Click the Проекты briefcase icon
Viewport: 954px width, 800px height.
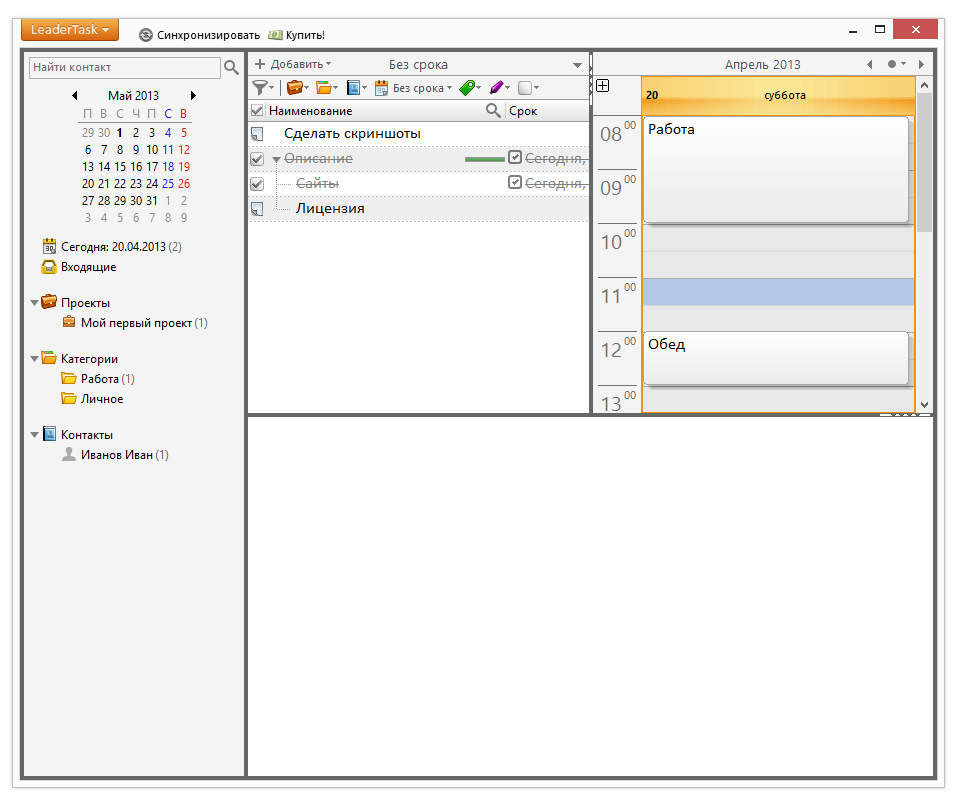coord(49,302)
